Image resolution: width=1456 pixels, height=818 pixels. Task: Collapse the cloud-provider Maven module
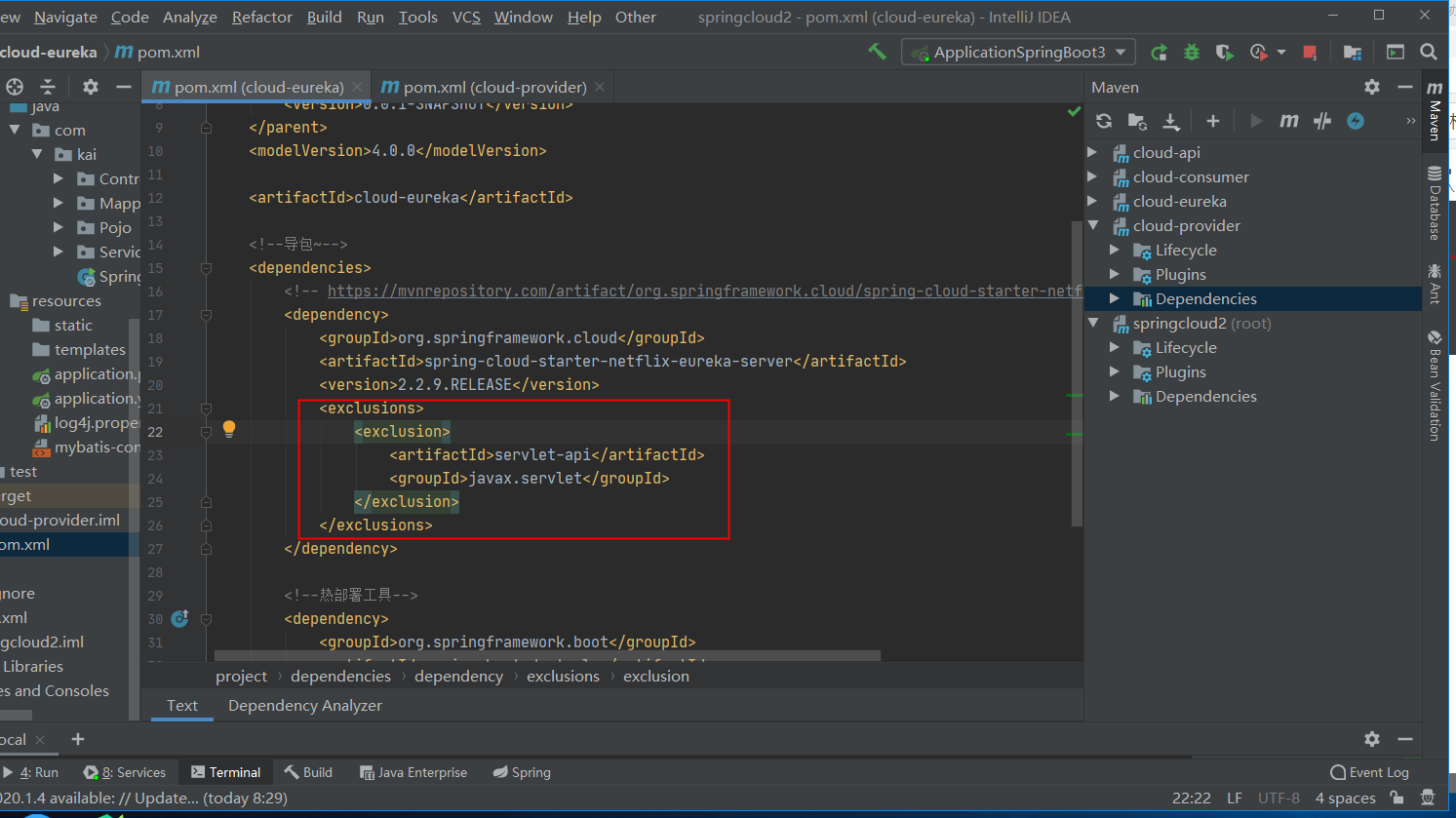[x=1092, y=225]
